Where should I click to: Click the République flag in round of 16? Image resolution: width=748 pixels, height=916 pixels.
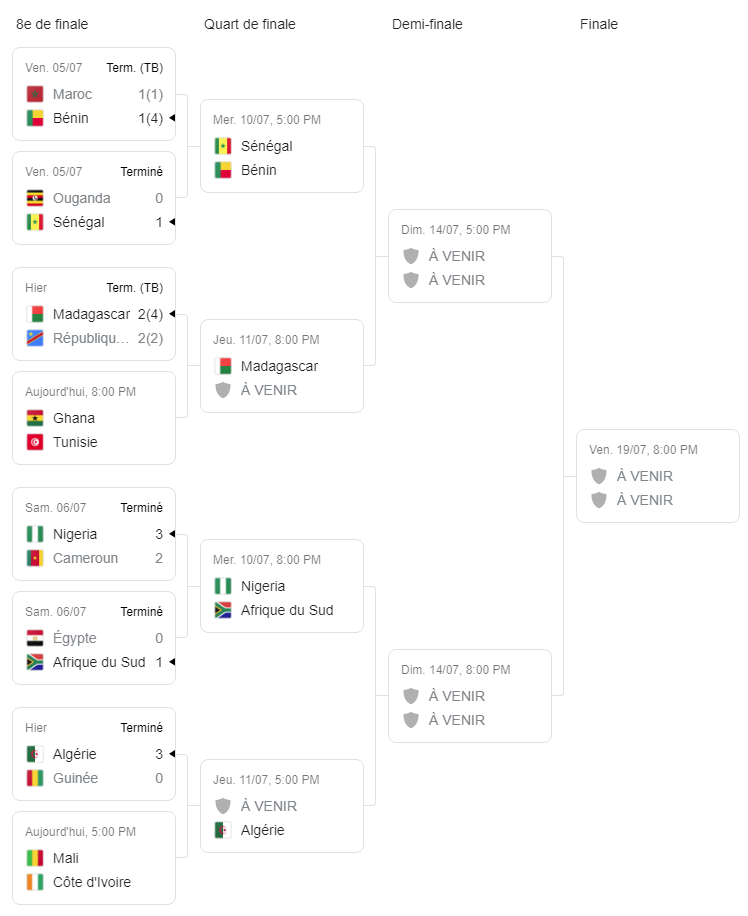point(35,338)
